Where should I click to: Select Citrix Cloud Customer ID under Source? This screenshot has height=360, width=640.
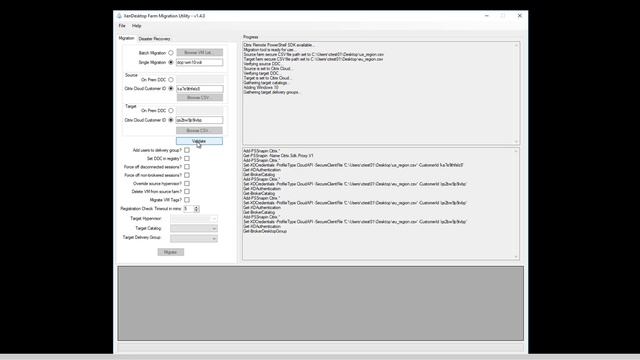171,89
